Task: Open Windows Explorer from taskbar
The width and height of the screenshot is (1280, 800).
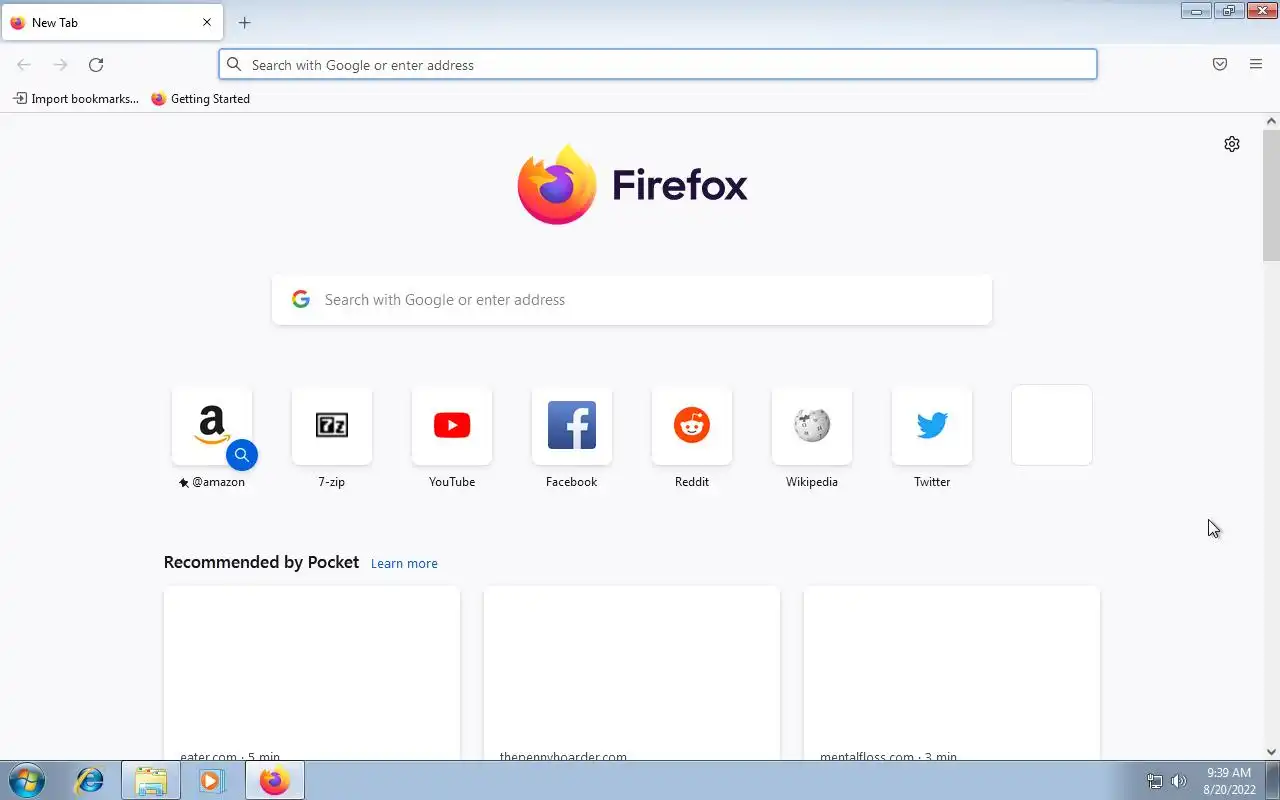Action: point(151,780)
